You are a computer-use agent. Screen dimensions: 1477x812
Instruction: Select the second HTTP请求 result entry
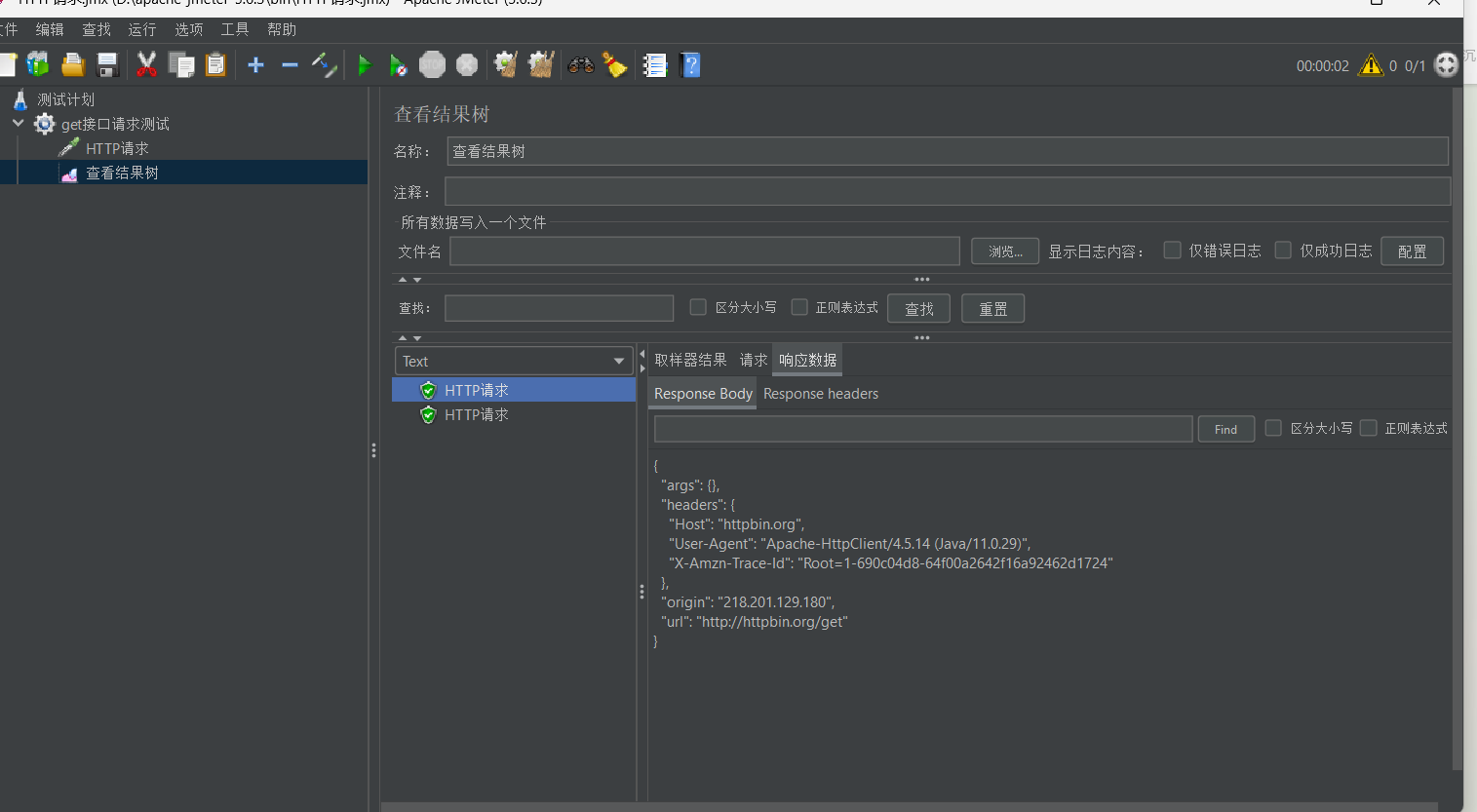coord(514,414)
